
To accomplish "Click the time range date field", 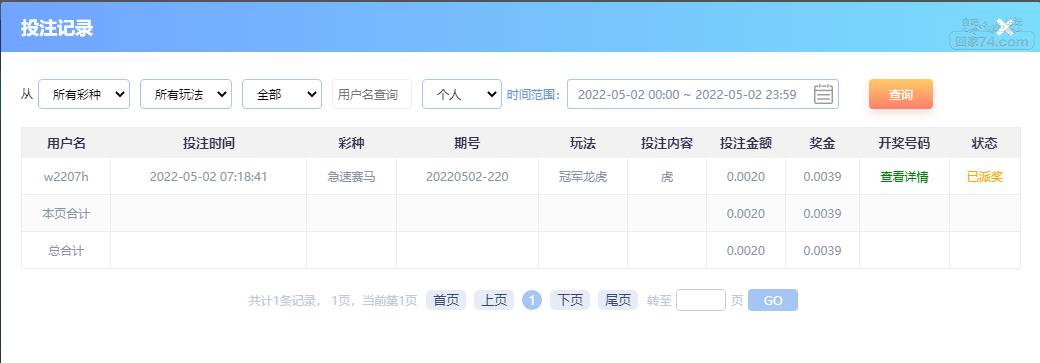I will click(702, 94).
